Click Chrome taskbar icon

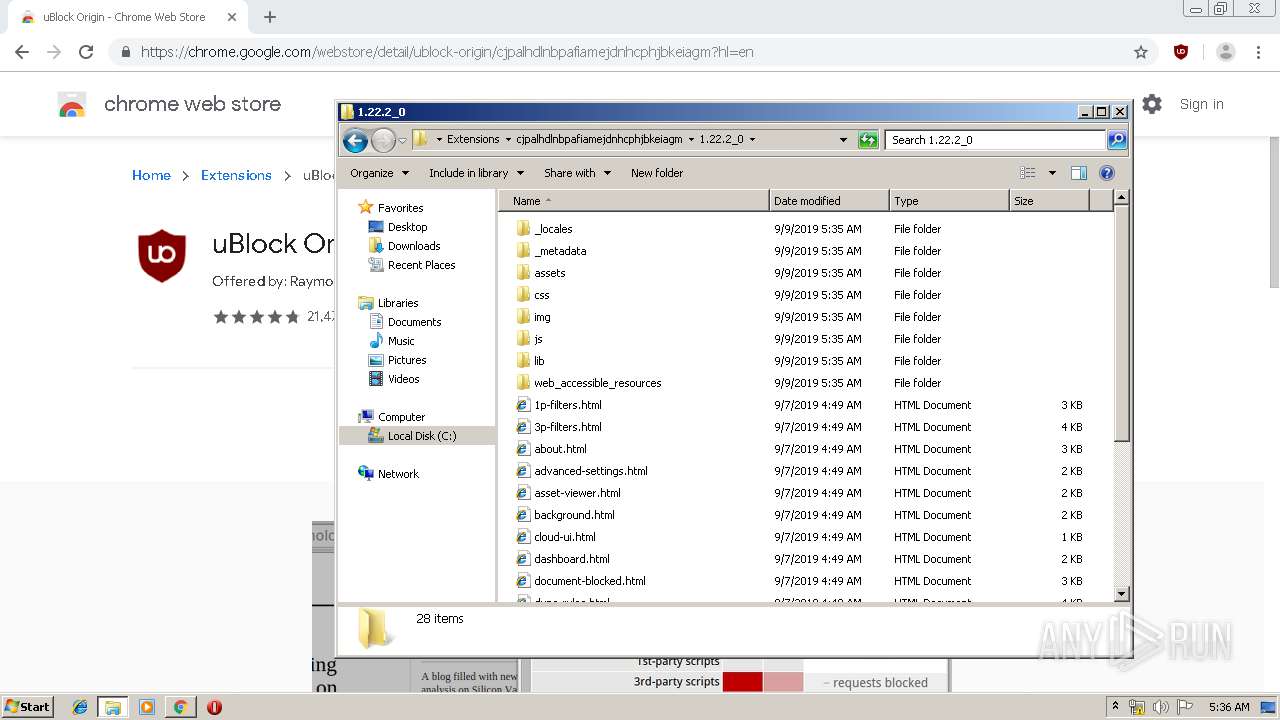click(180, 707)
